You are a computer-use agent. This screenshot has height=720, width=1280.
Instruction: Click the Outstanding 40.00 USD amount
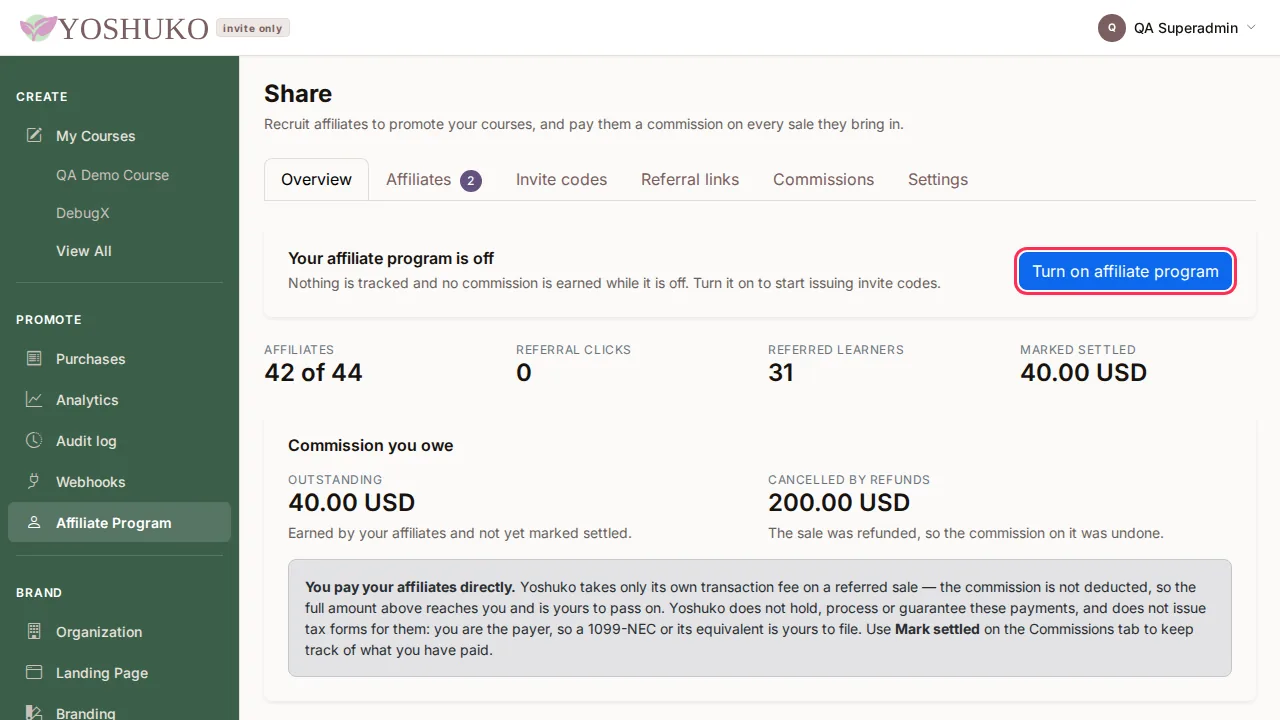(x=351, y=502)
